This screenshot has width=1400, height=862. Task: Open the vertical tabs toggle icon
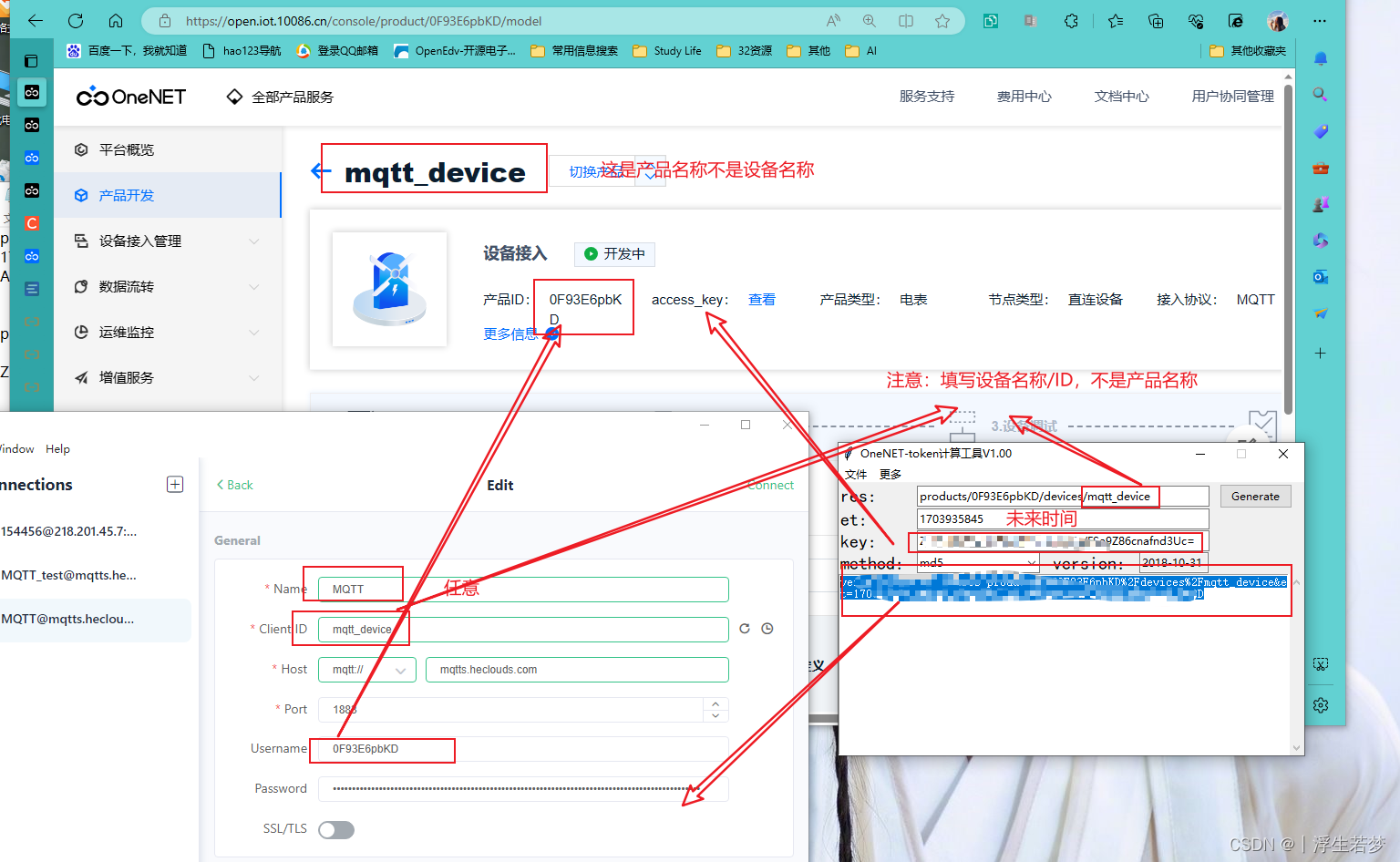[x=31, y=61]
